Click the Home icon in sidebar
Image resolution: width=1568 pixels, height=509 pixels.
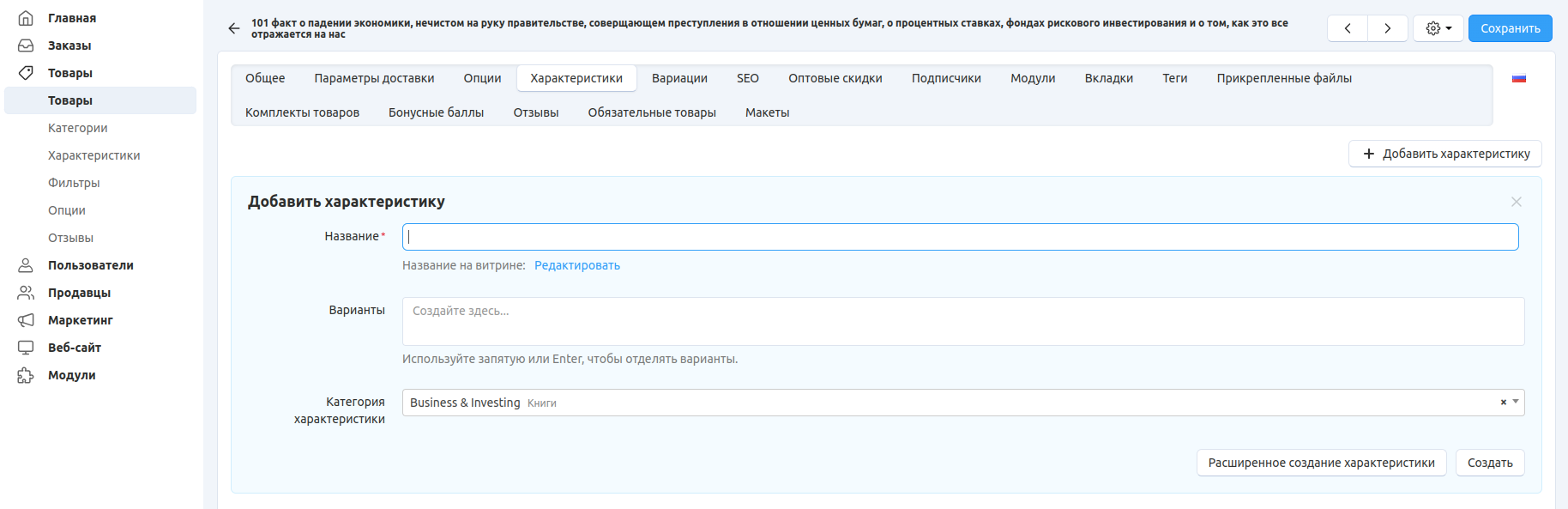[x=26, y=18]
